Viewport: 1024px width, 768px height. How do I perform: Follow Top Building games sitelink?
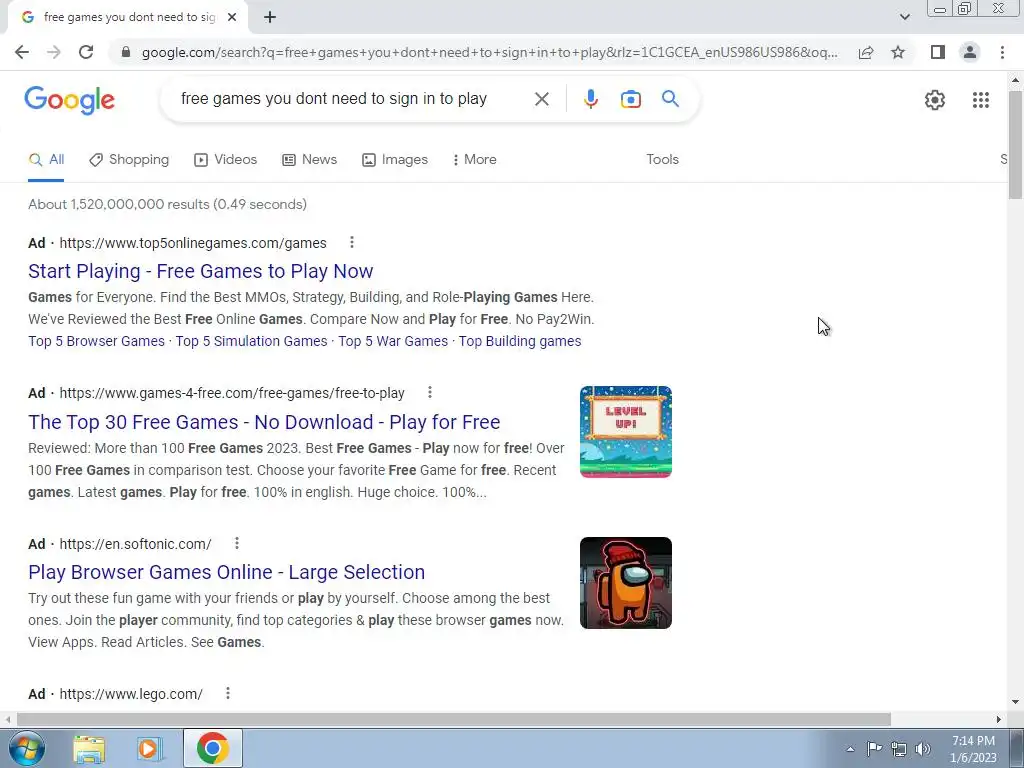click(x=520, y=342)
